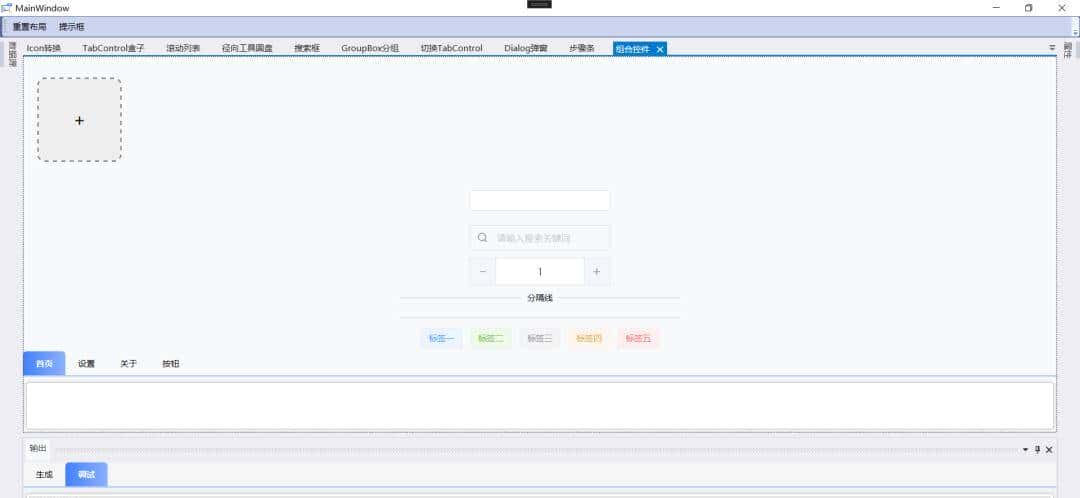1080x498 pixels.
Task: Click the gray 标签三 tag
Action: point(540,338)
